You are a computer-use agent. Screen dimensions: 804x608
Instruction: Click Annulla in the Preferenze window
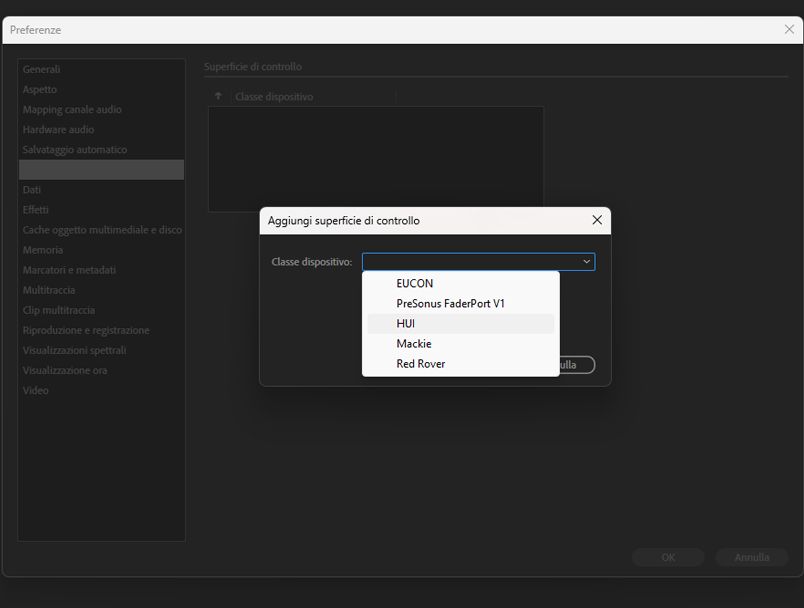752,557
